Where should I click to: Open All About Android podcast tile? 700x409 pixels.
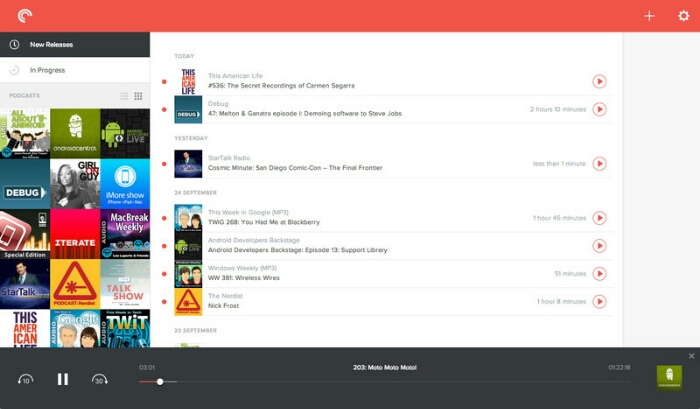[25, 134]
